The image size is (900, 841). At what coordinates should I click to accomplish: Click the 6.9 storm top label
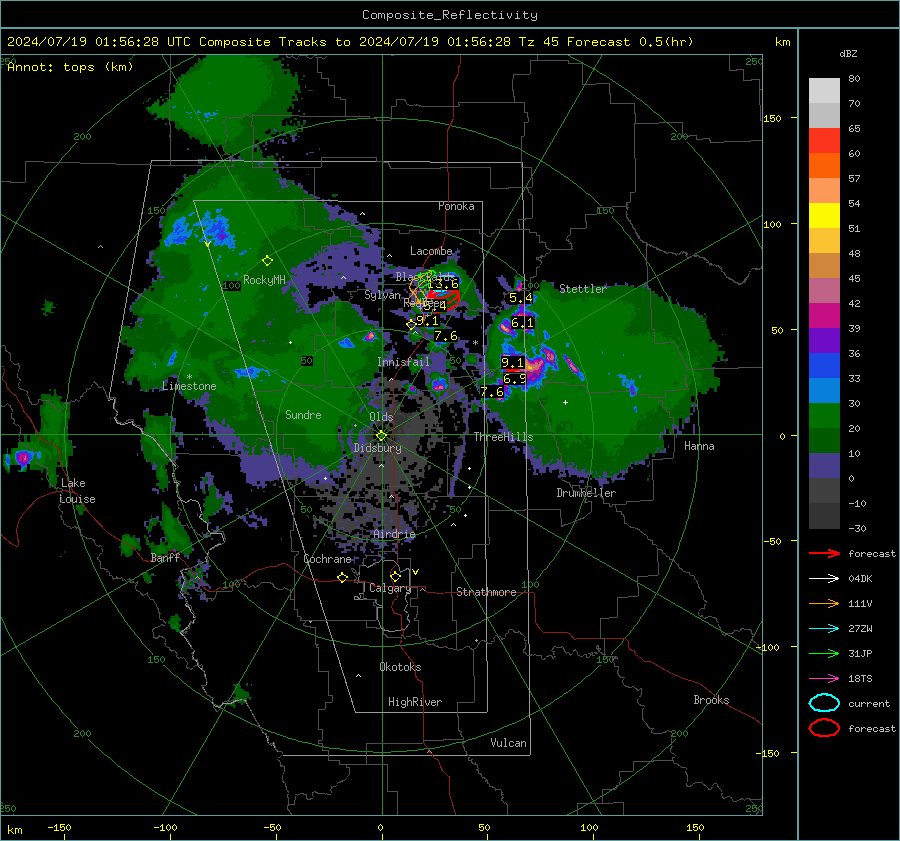click(514, 379)
